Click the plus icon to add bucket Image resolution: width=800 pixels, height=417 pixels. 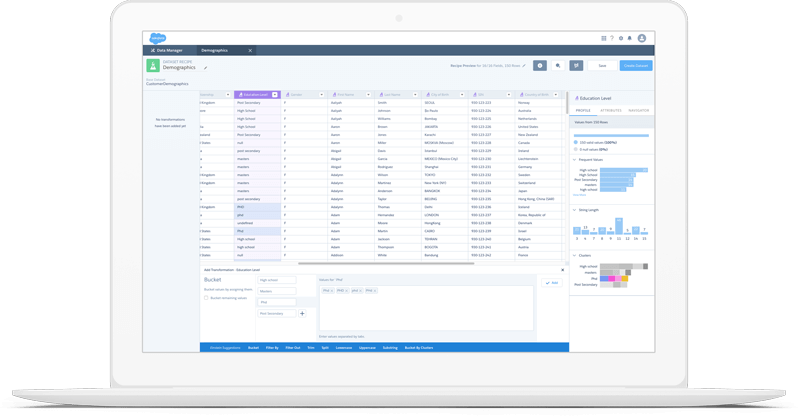(302, 313)
